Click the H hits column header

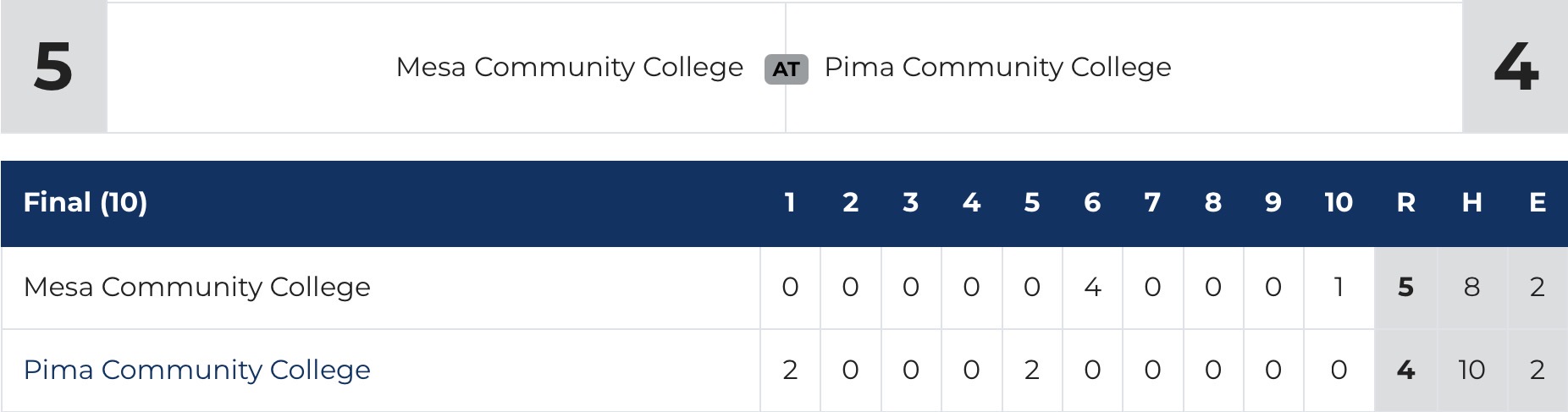[x=1471, y=202]
